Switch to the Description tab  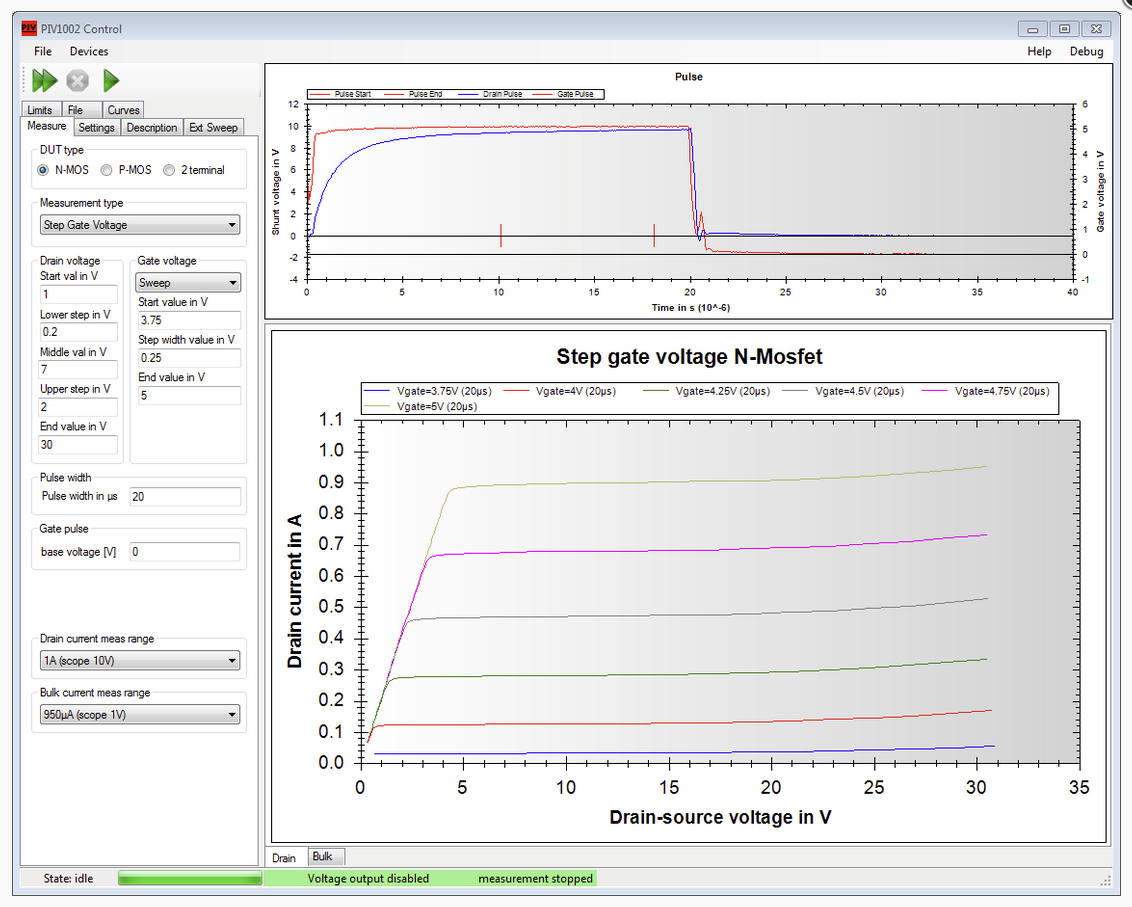point(152,127)
